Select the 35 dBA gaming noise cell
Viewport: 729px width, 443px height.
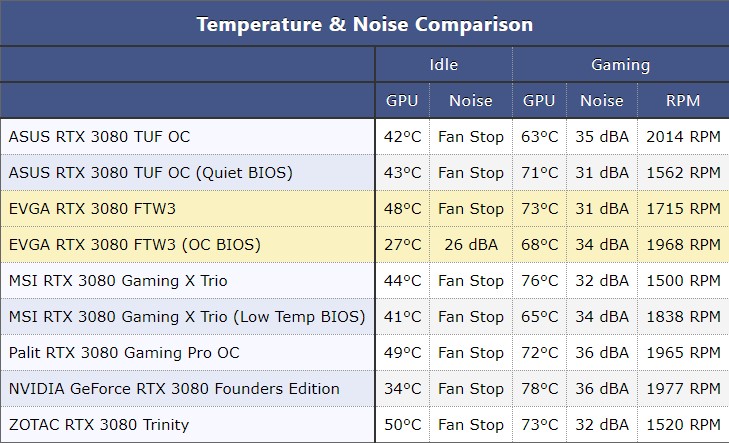point(602,136)
